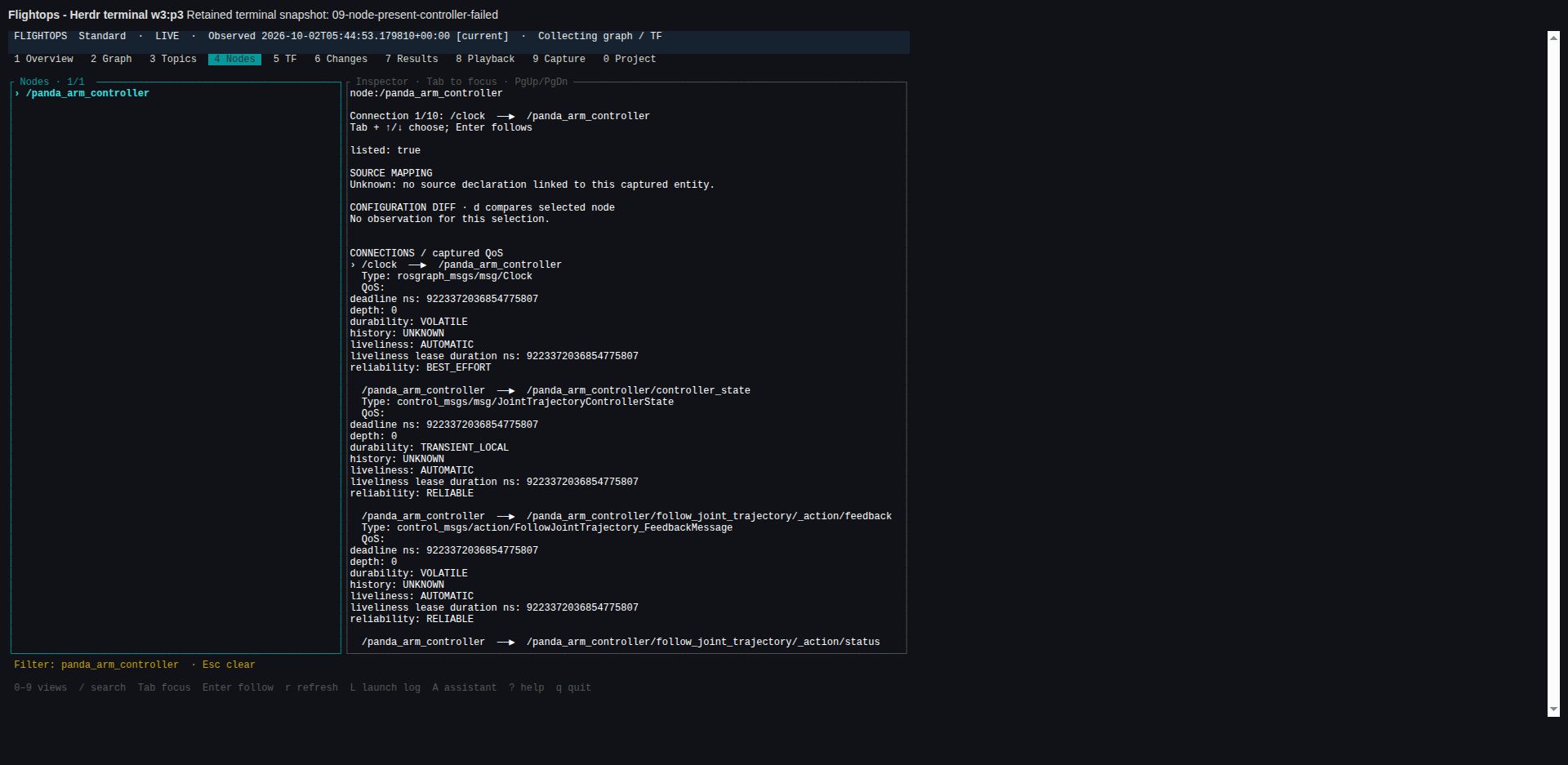Click 'Type: control_msgs/action/FollowJointTrajectory_FeedbackMessage' line
The width and height of the screenshot is (1568, 765).
pyautogui.click(x=547, y=527)
